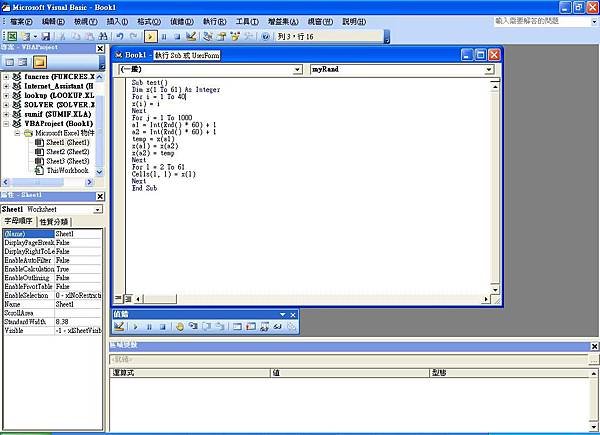Collapse the VBAProject (Book1) node
The height and width of the screenshot is (435, 600).
point(6,124)
